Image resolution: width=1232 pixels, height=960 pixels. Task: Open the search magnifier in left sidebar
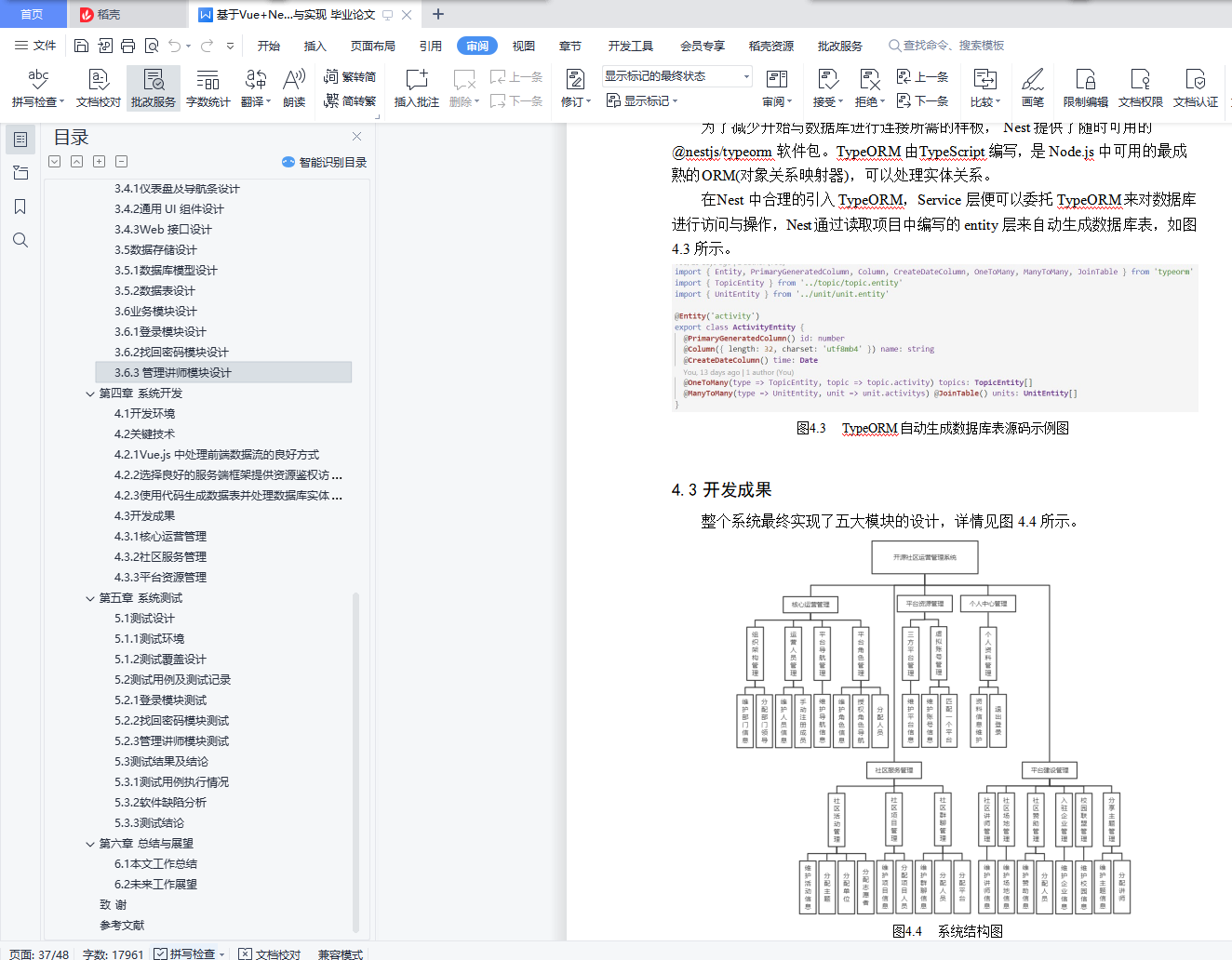20,240
